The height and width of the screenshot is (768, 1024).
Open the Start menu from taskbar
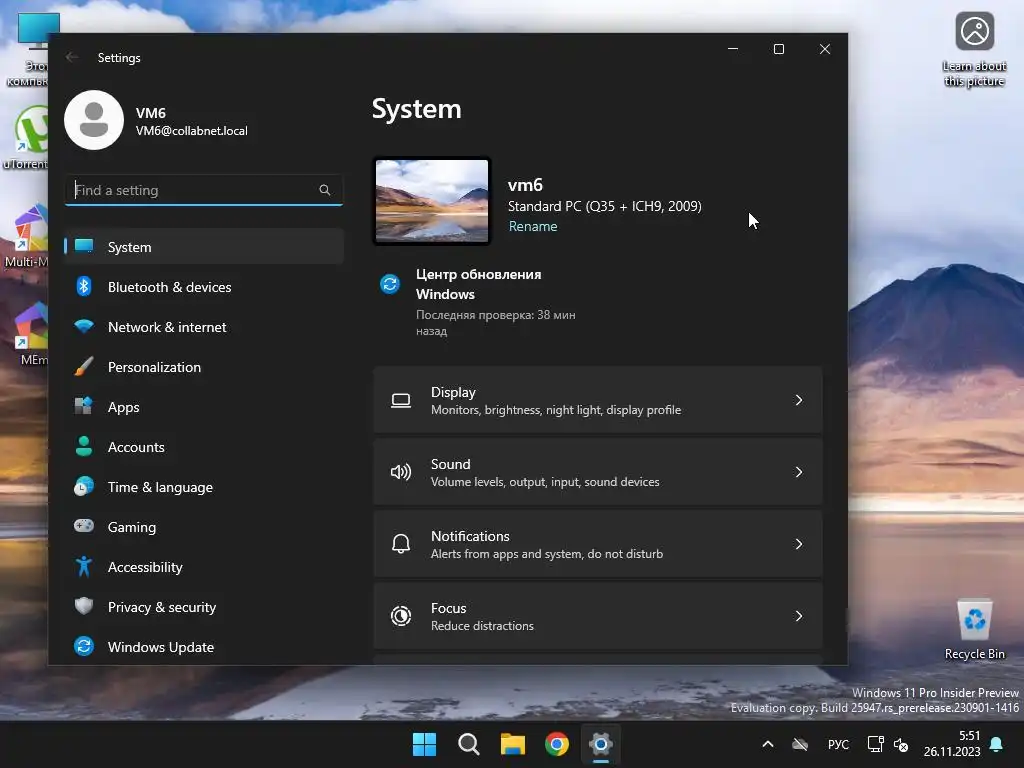pyautogui.click(x=424, y=744)
